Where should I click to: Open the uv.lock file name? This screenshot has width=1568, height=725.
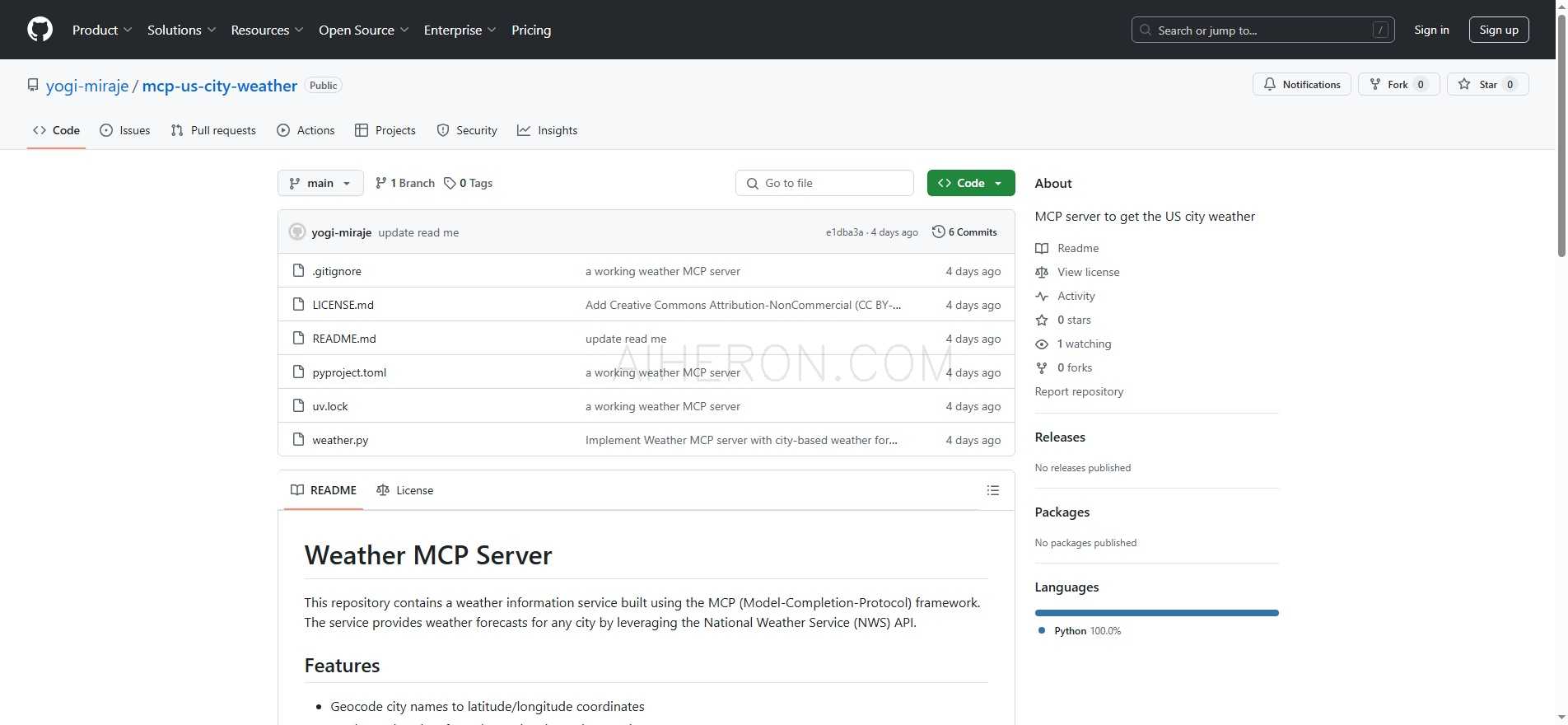tap(330, 406)
